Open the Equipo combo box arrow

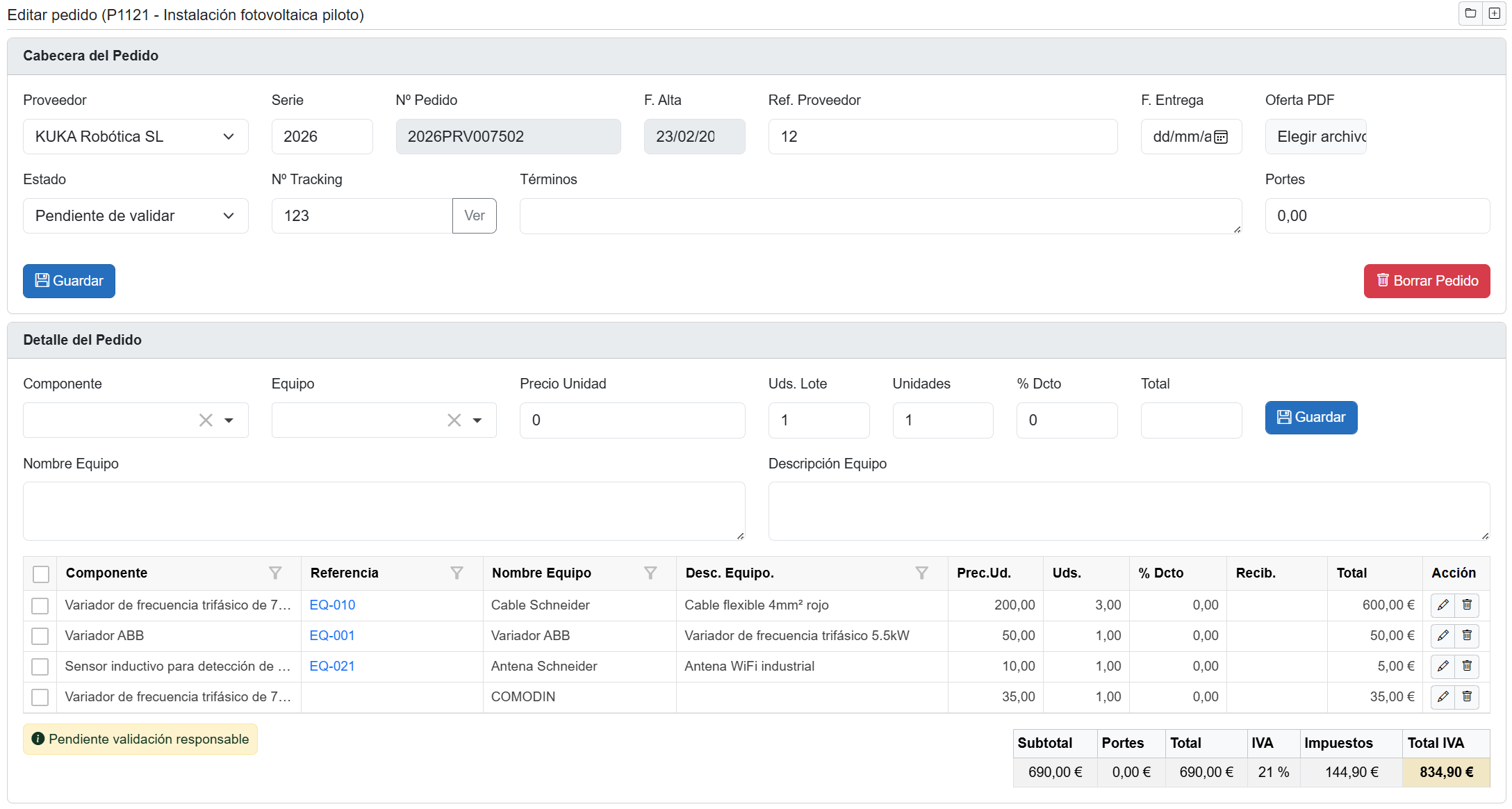(477, 420)
